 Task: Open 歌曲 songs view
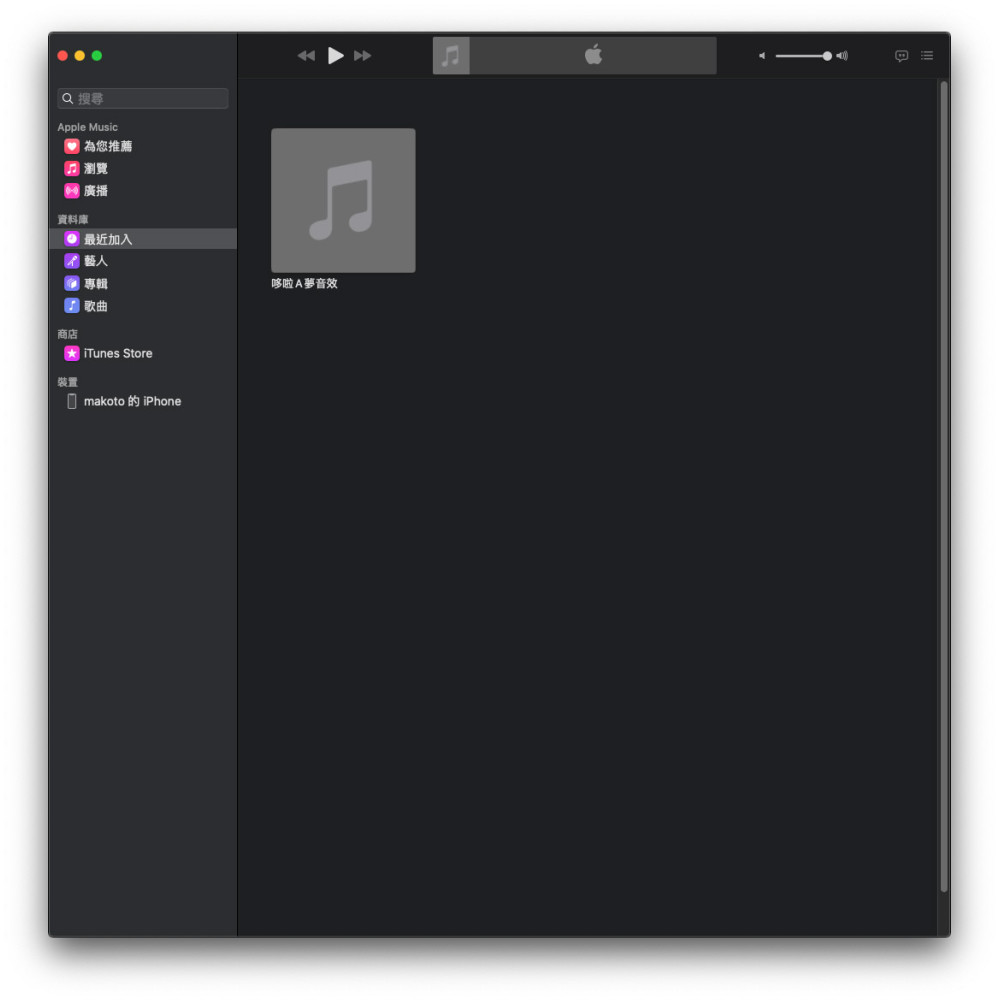tap(96, 306)
